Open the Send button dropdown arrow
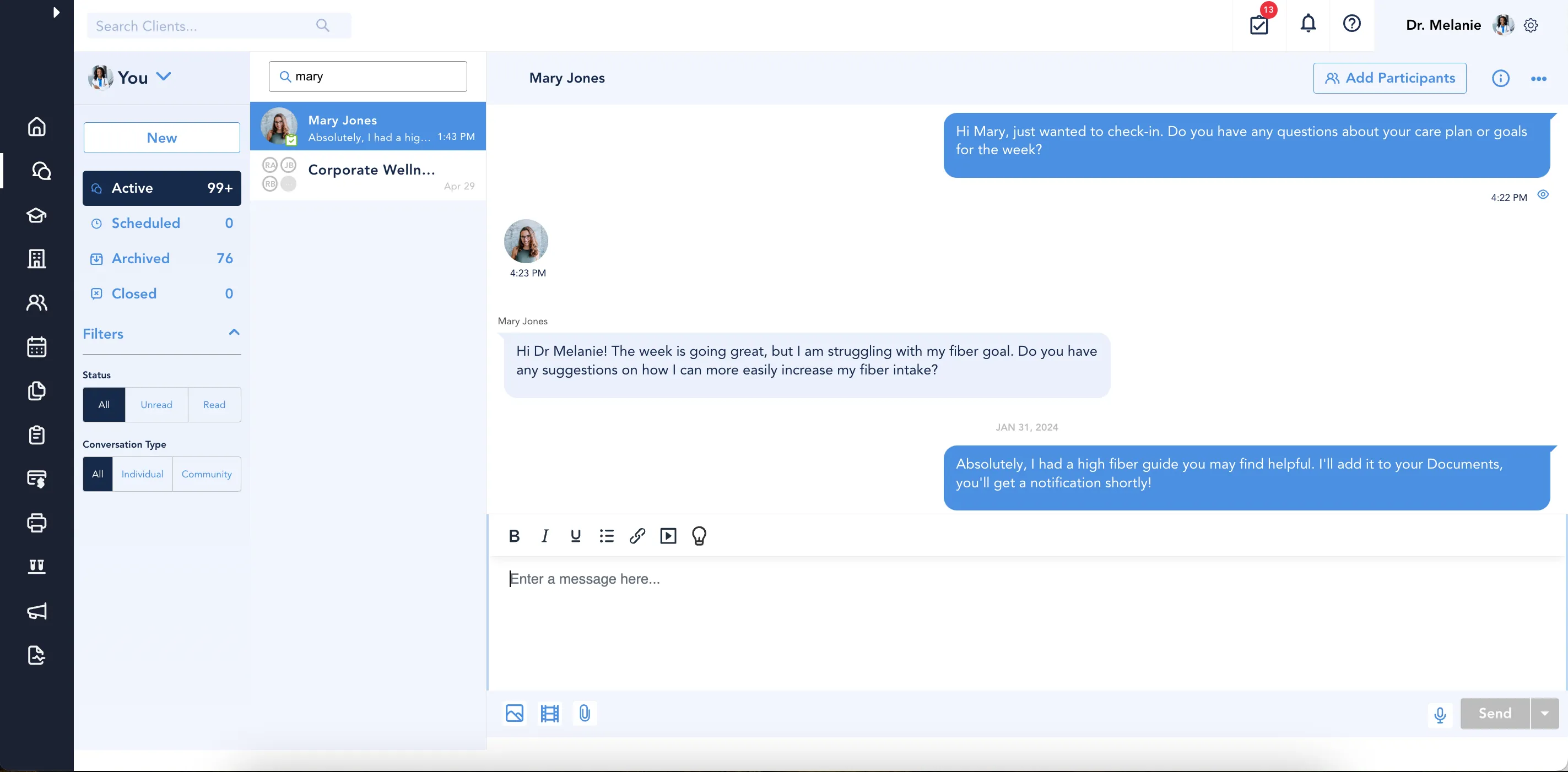 tap(1544, 713)
